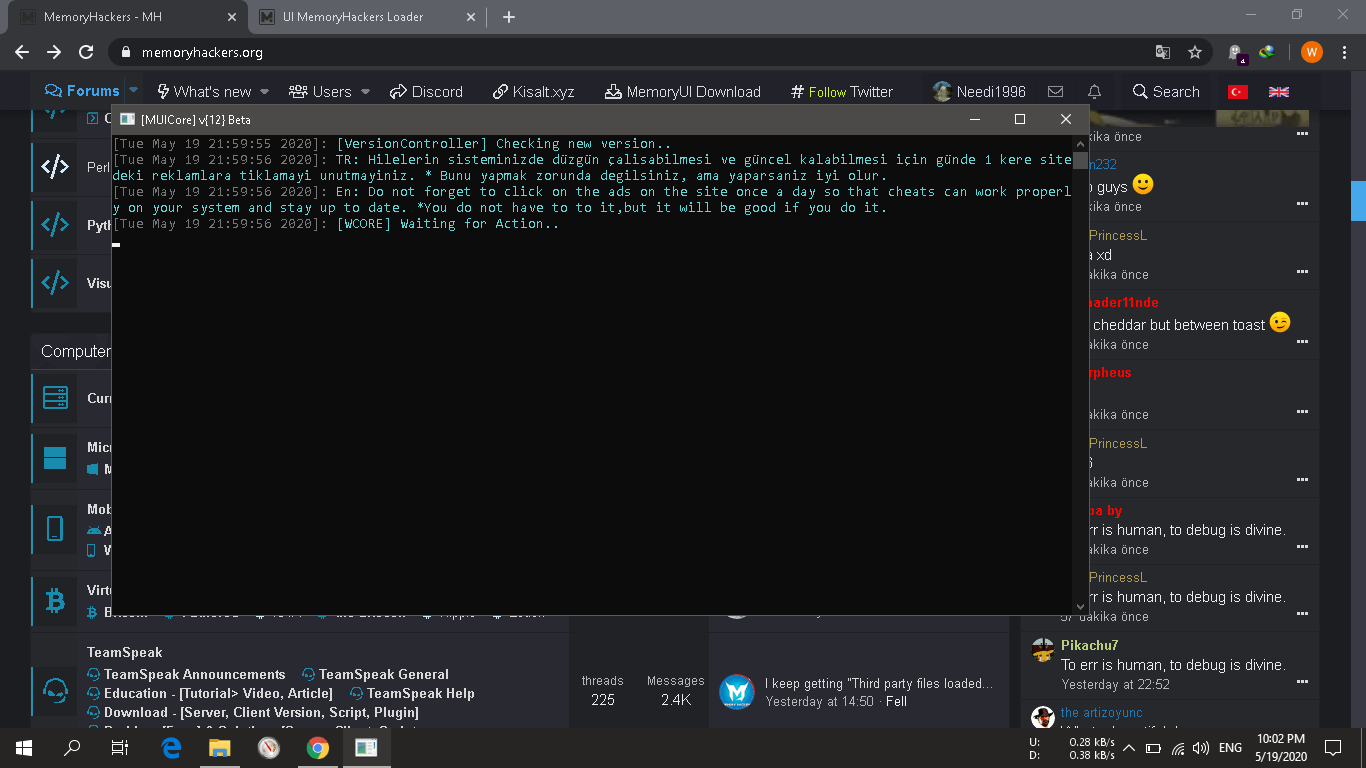Click the Visual code forum node icon
The height and width of the screenshot is (768, 1366).
point(55,282)
